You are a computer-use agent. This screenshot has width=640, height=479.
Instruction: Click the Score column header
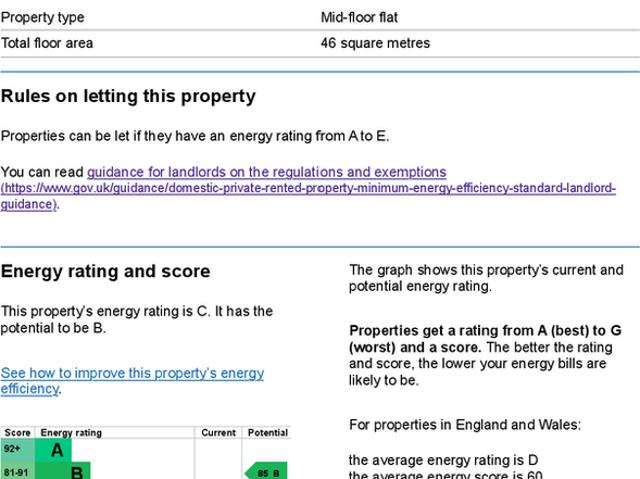[18, 433]
